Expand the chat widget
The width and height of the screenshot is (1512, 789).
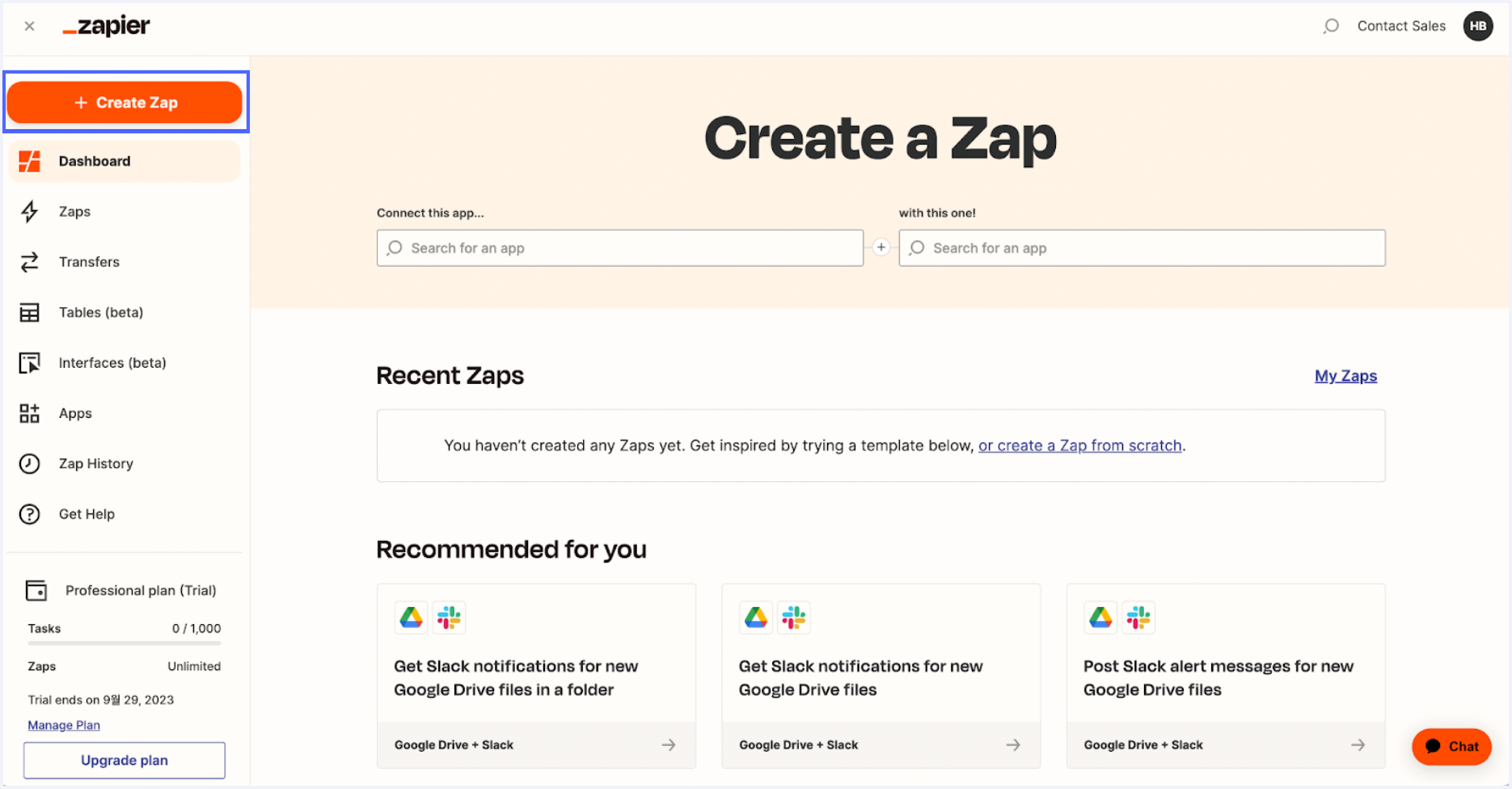(1451, 746)
